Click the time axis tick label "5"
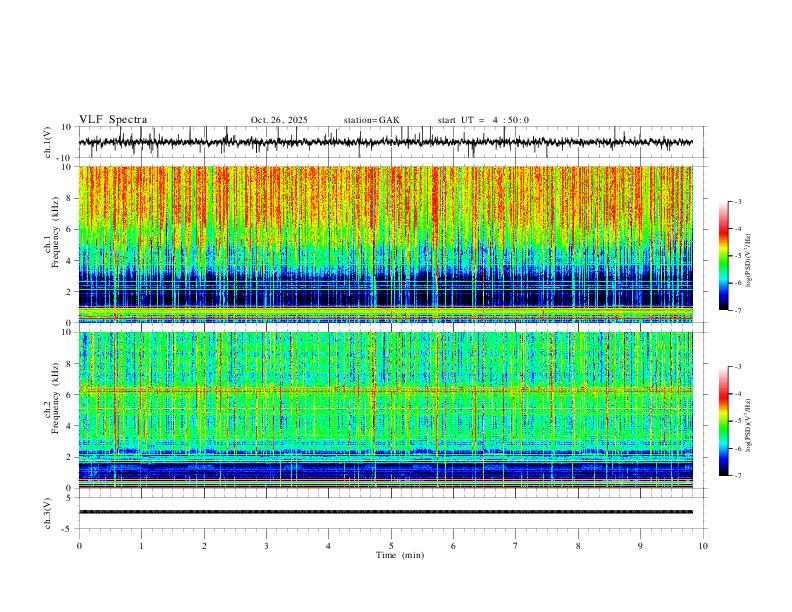The image size is (792, 612). click(x=391, y=546)
